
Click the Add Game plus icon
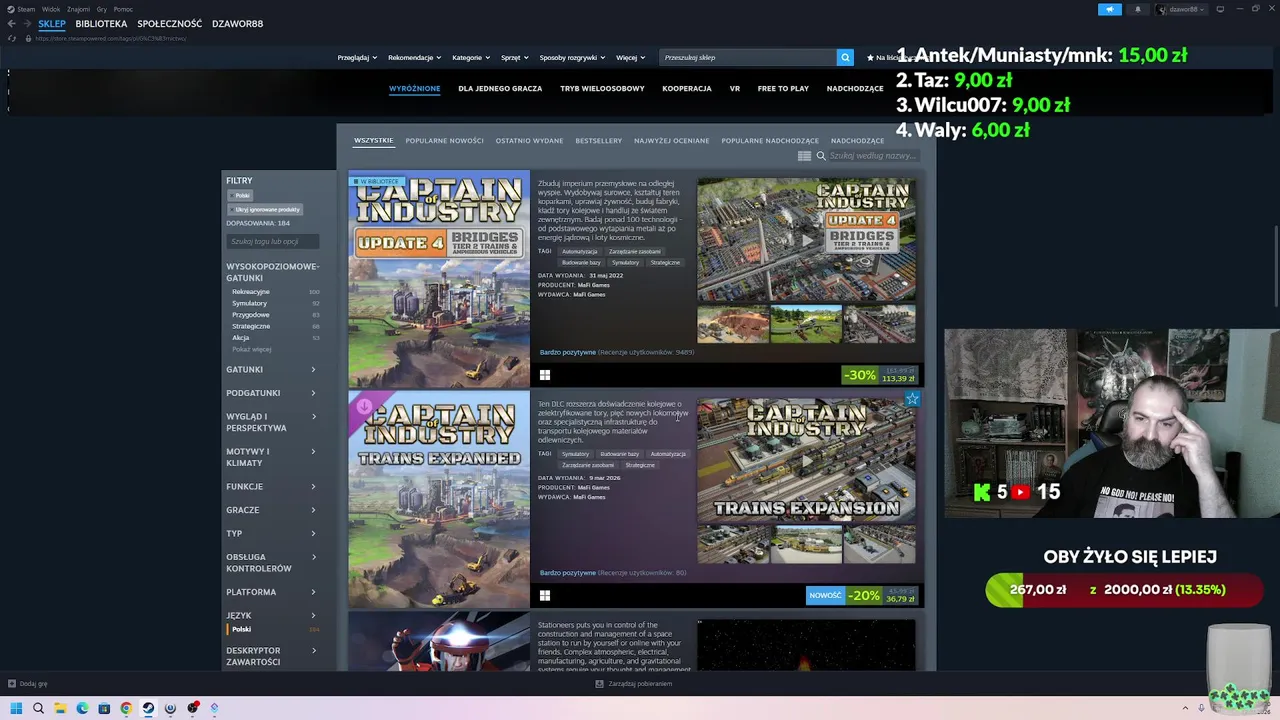click(12, 684)
